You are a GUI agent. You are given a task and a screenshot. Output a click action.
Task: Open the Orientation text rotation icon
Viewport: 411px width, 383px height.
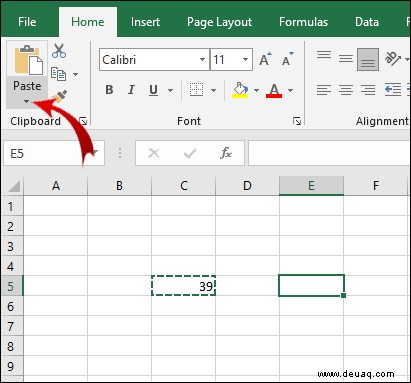click(x=393, y=59)
